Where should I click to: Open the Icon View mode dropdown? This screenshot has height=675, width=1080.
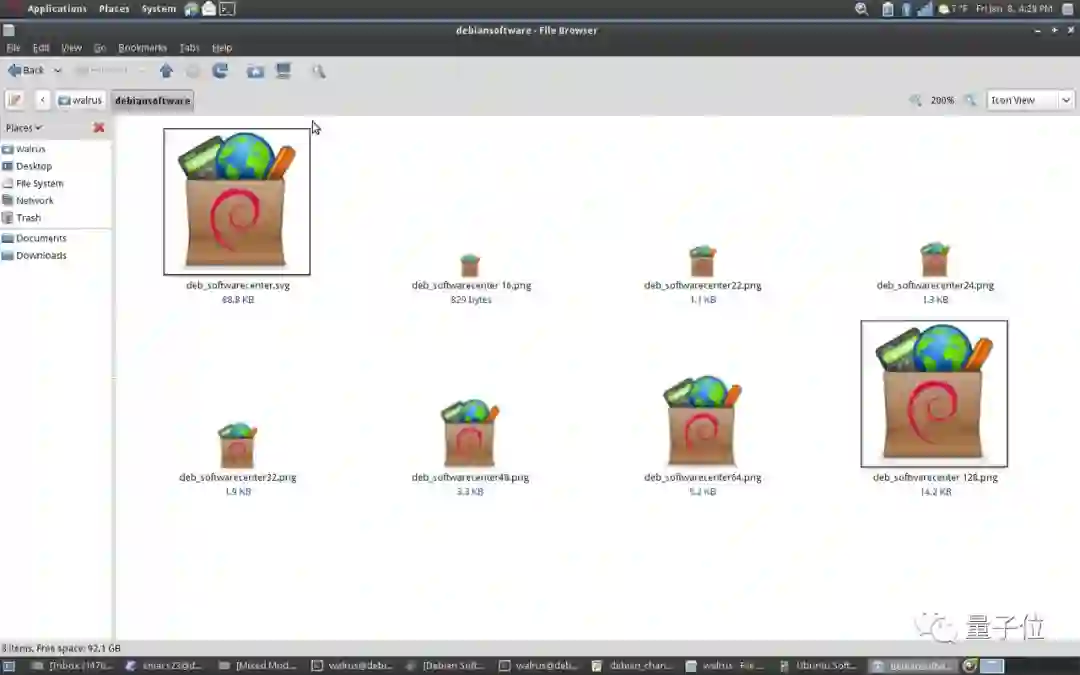click(1030, 100)
